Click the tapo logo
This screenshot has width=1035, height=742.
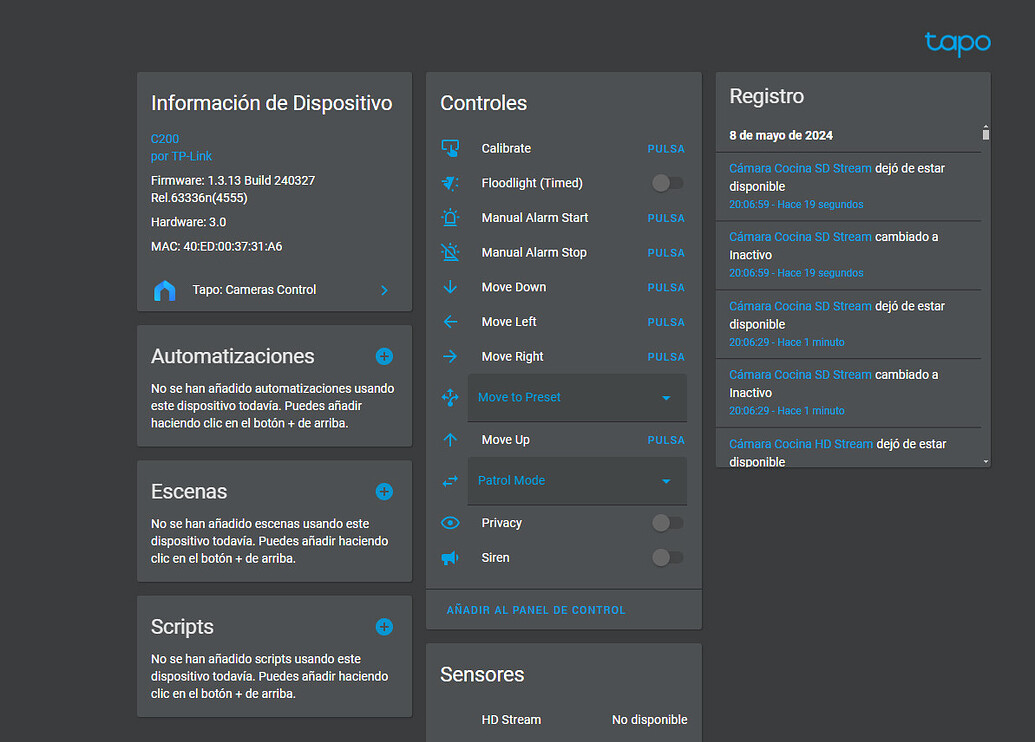[957, 43]
